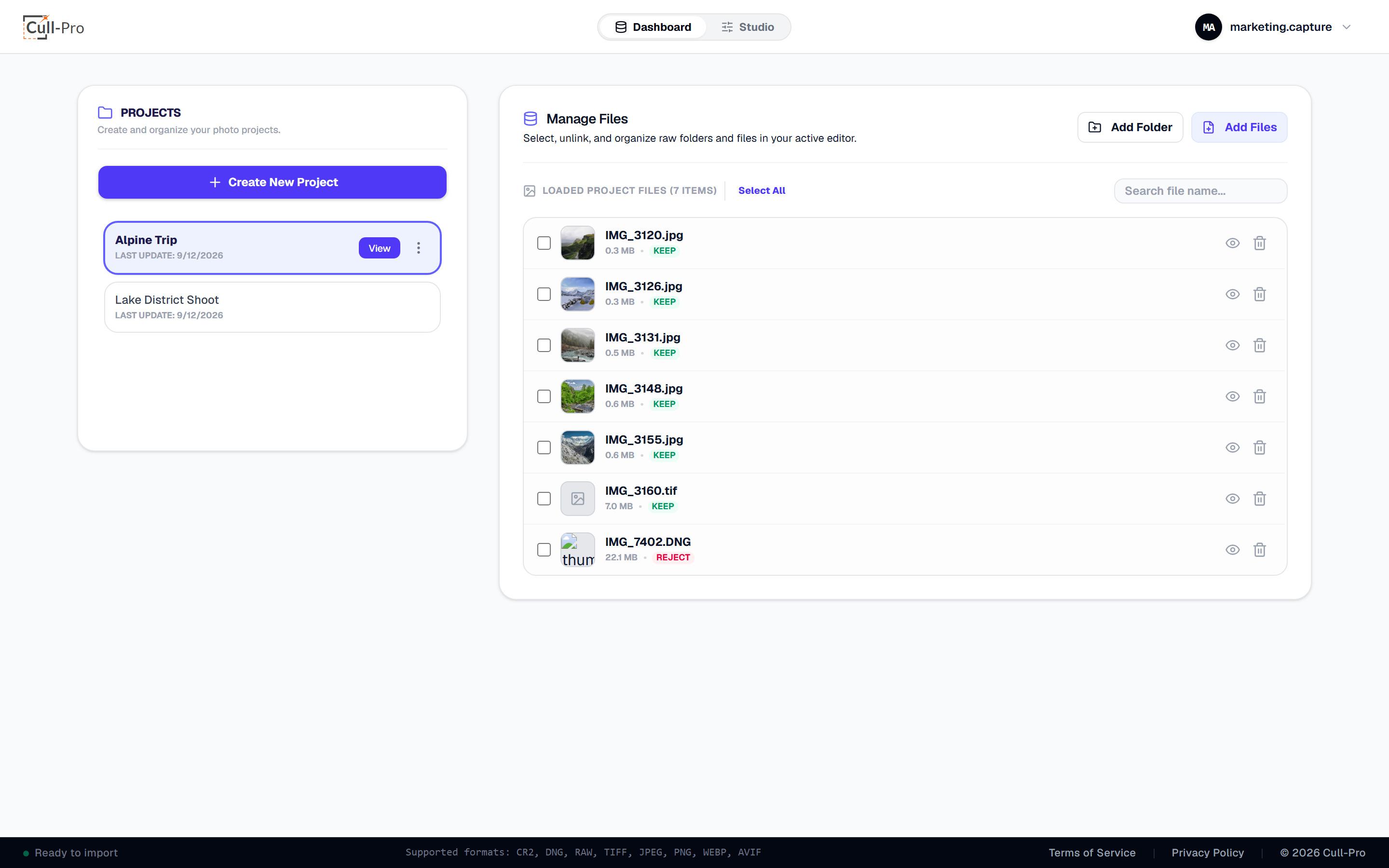The width and height of the screenshot is (1389, 868).
Task: Click the Add Folder button
Action: (x=1130, y=127)
